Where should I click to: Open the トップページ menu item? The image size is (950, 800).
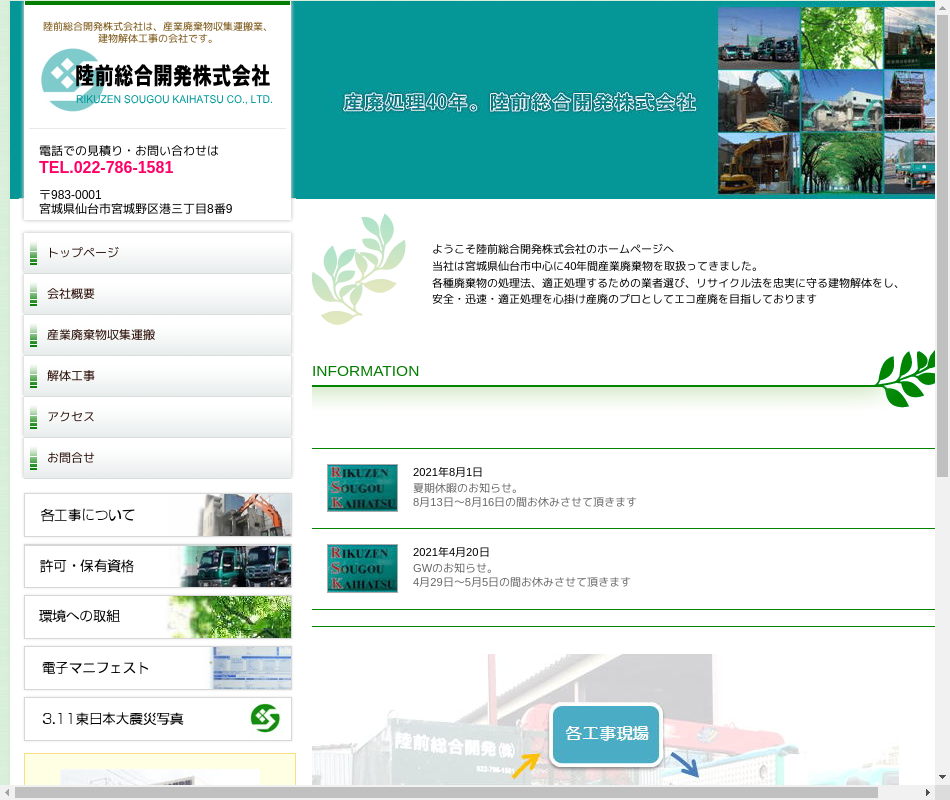coord(158,253)
